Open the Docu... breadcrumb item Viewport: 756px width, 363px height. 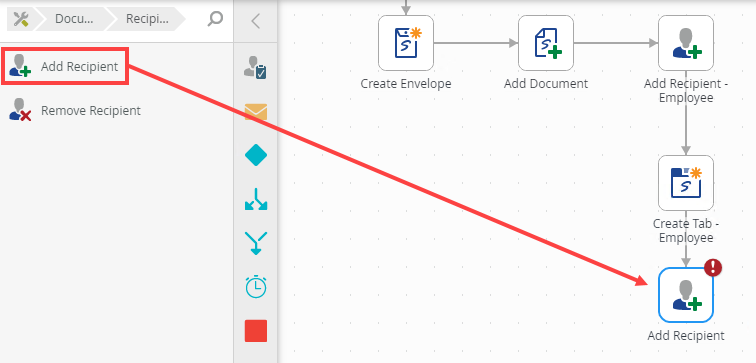(x=74, y=19)
